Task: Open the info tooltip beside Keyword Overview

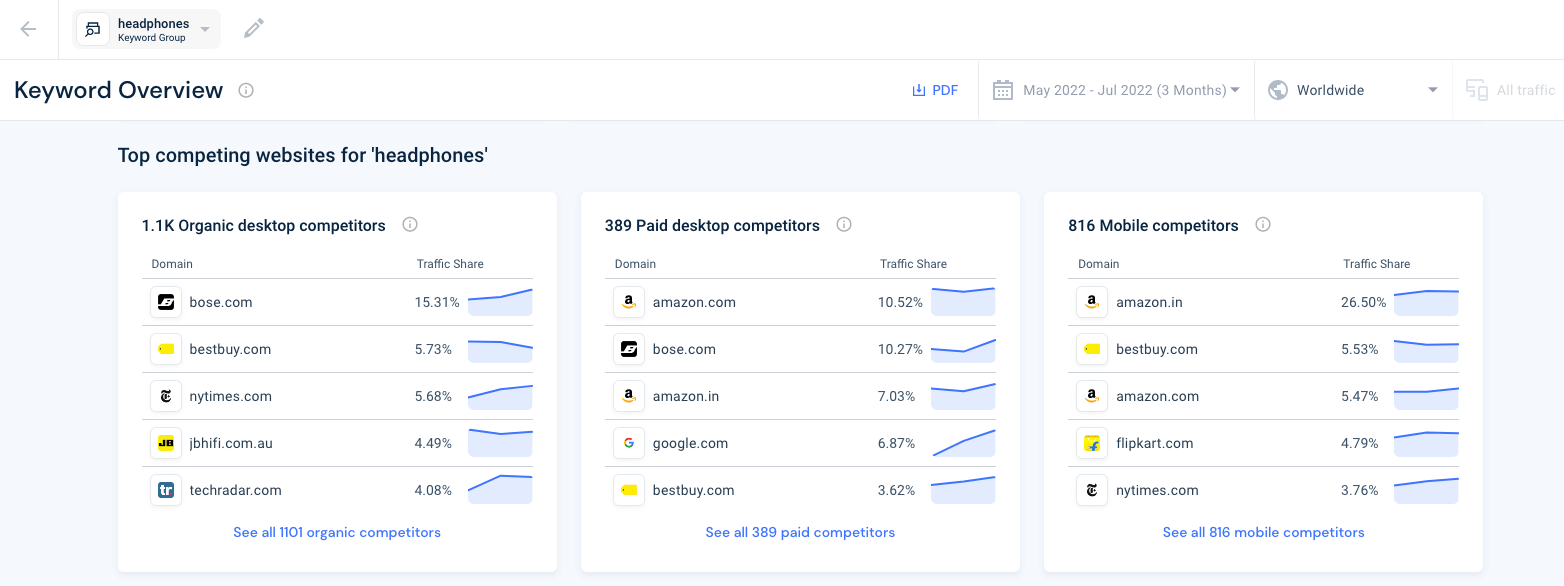Action: pos(246,90)
